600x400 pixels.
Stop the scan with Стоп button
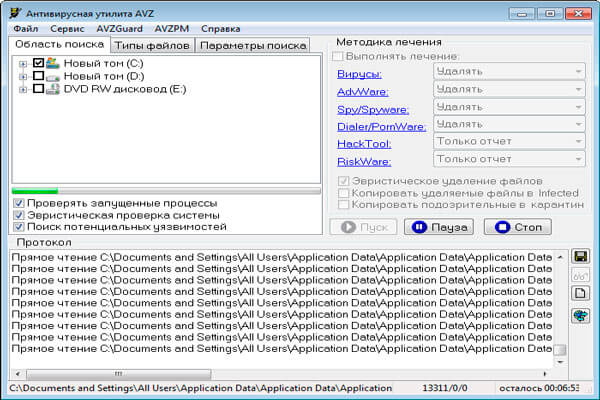pos(518,227)
